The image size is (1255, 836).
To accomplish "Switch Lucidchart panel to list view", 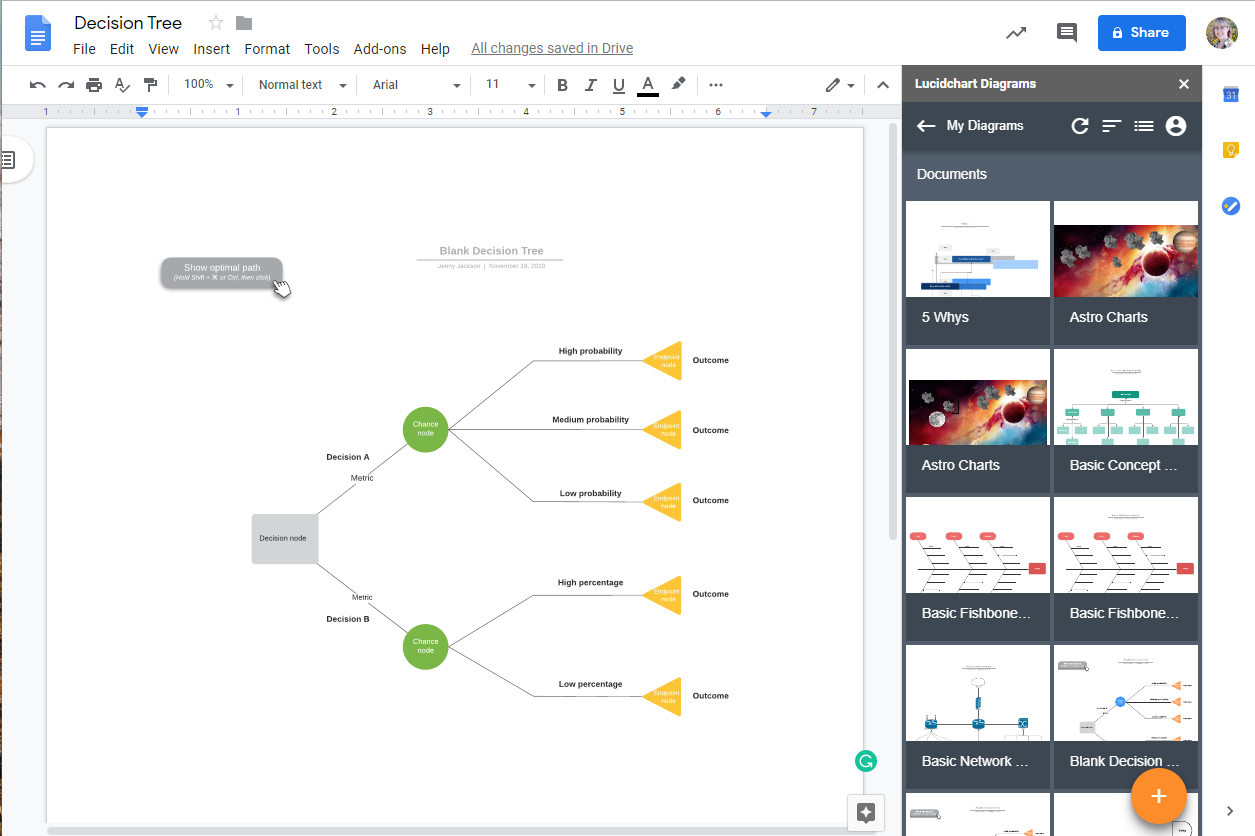I will tap(1144, 126).
